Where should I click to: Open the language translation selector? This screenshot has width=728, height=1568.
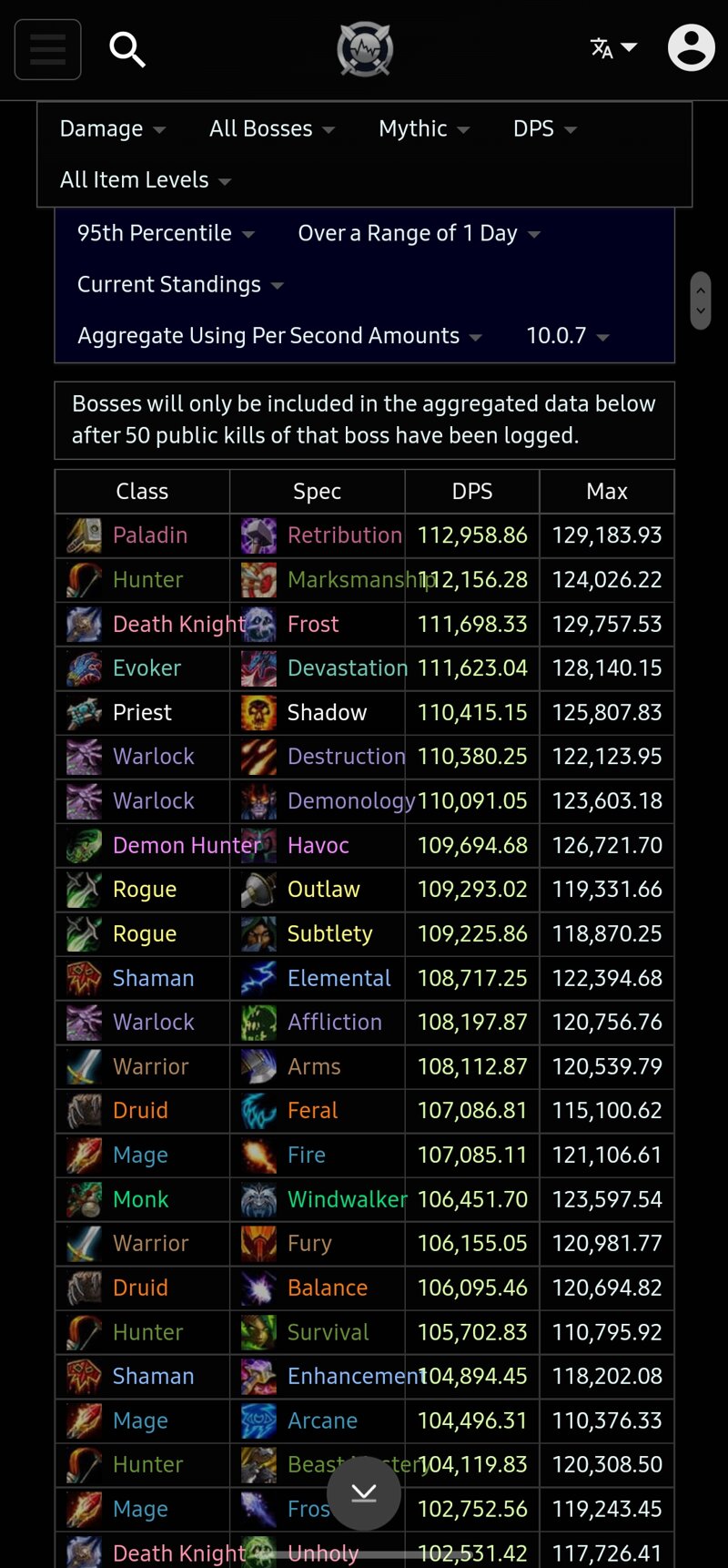tap(613, 48)
